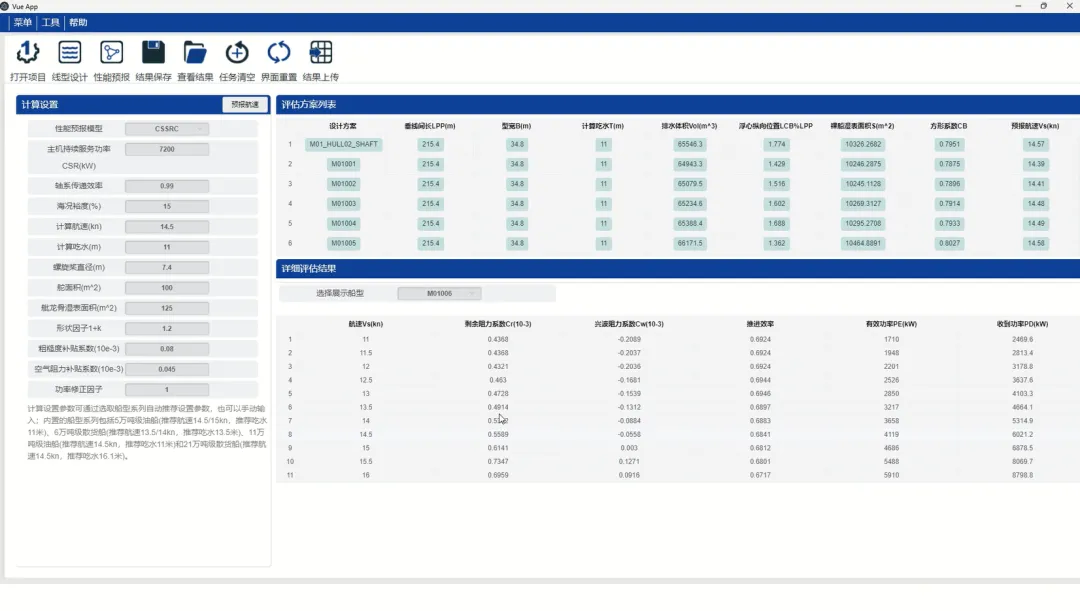
Task: Select design scheme M01004 in list
Action: (x=343, y=223)
